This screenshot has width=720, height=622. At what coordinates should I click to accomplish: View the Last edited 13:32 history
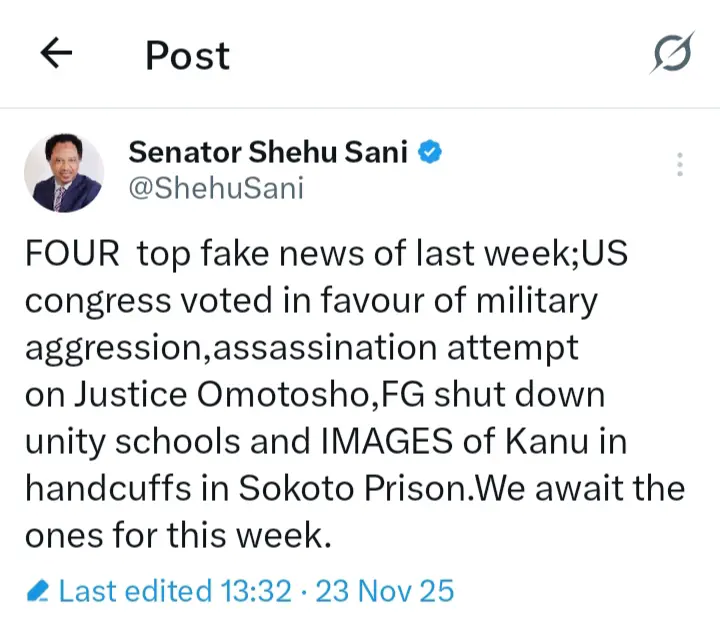[175, 591]
